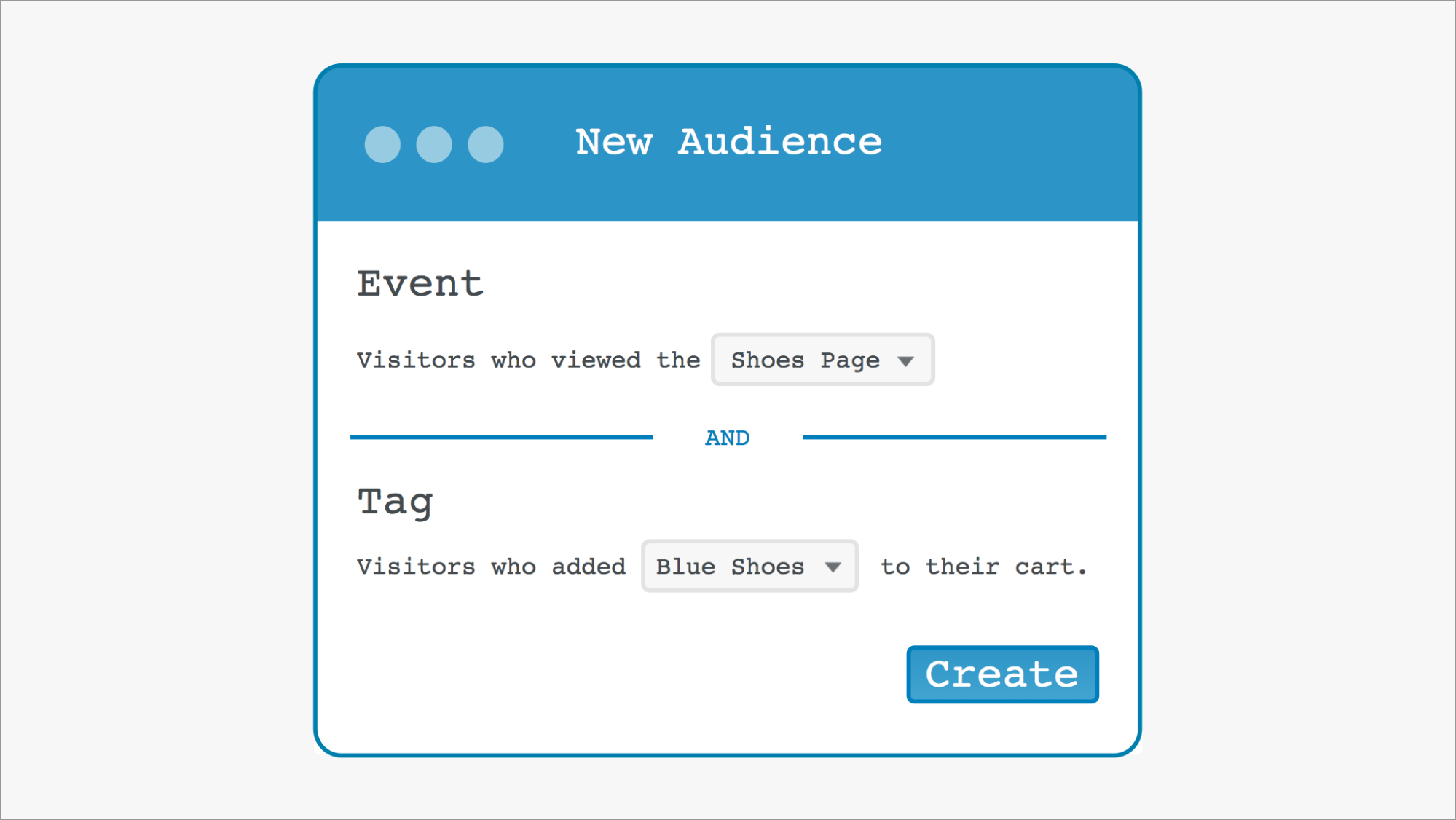Select the 'Blue Shoes' text in the dropdown

[x=730, y=567]
